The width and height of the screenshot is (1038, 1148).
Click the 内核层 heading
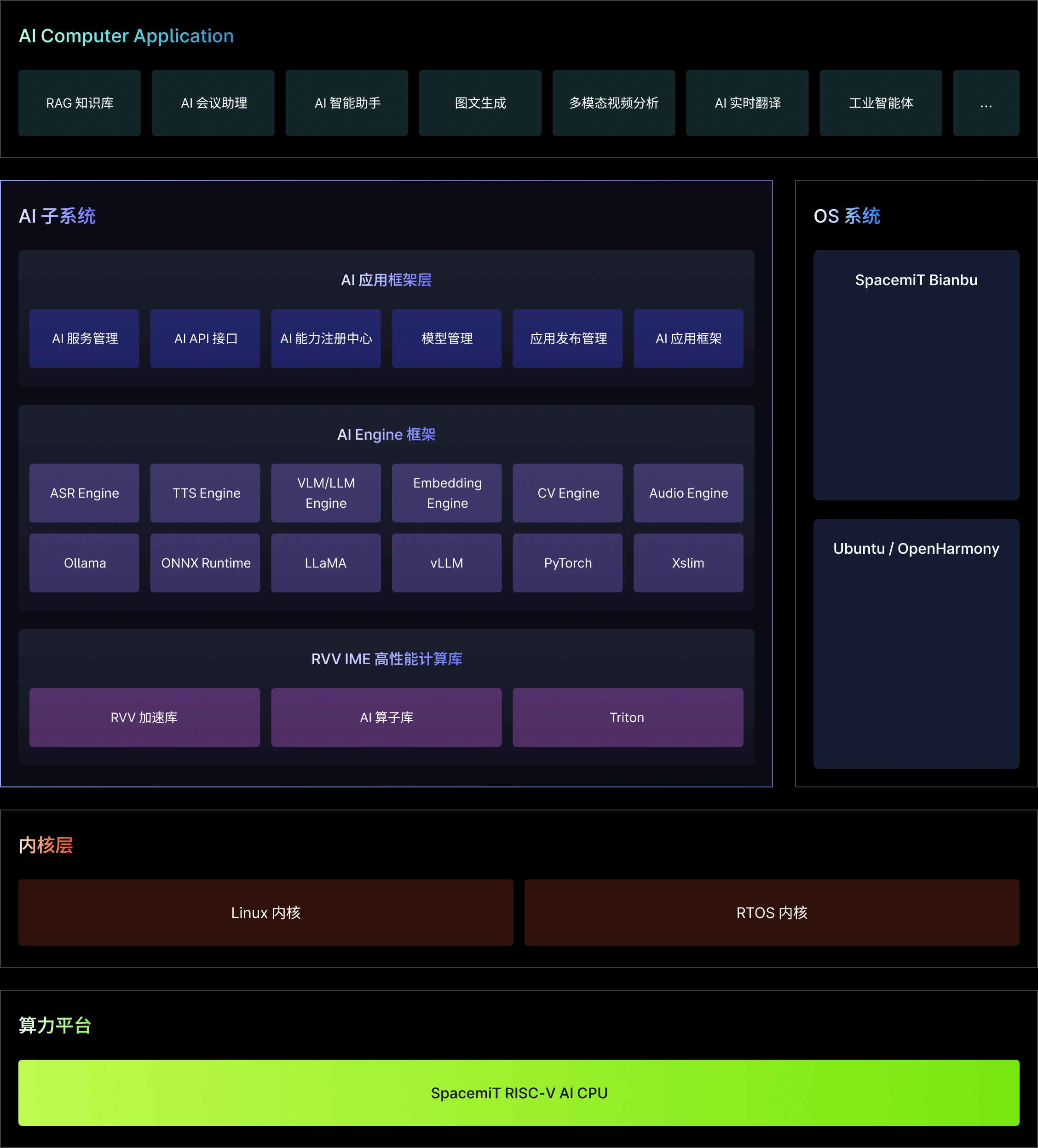point(46,845)
